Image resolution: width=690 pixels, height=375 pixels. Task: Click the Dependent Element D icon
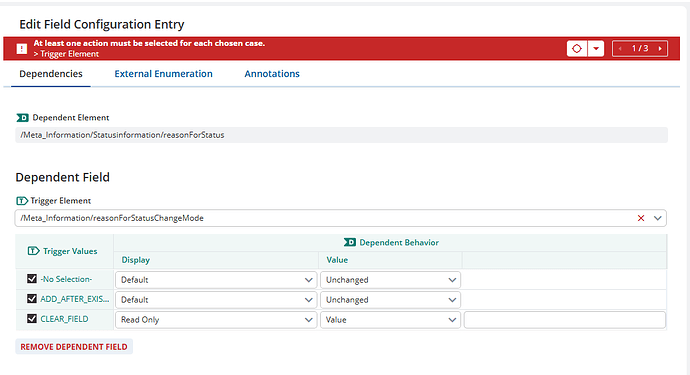tap(22, 118)
